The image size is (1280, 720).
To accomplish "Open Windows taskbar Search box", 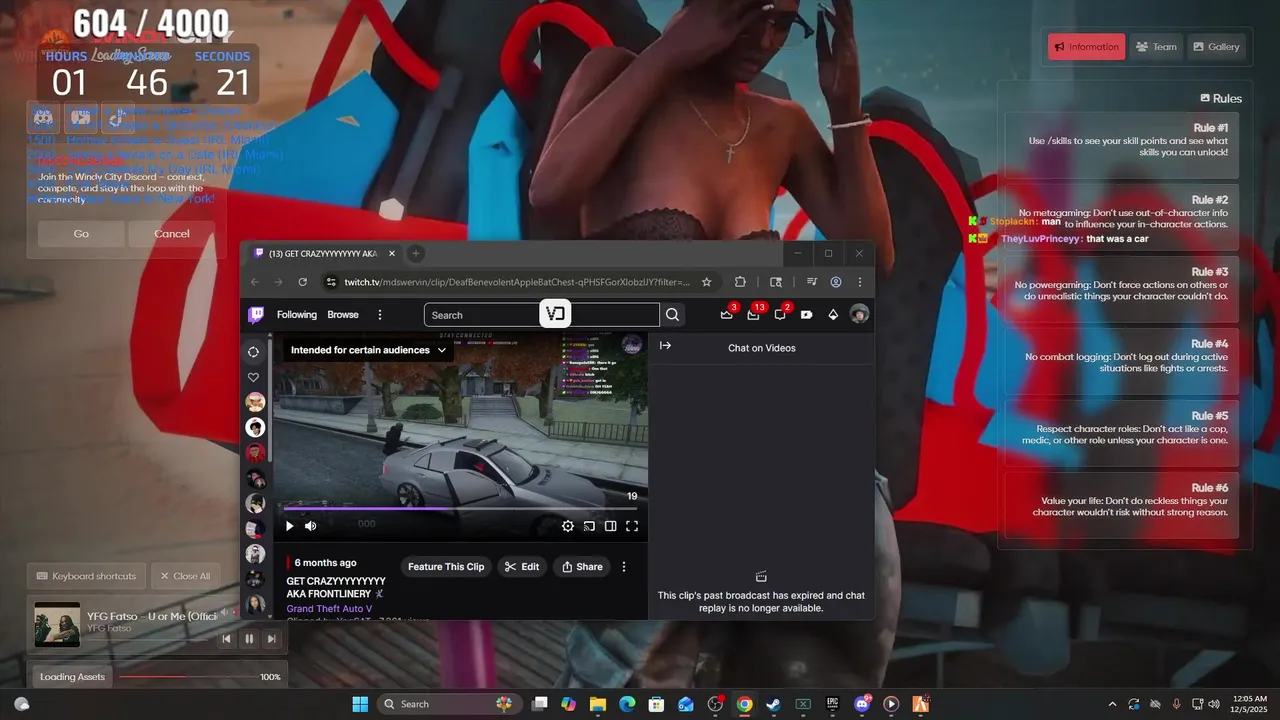I will pyautogui.click(x=449, y=704).
